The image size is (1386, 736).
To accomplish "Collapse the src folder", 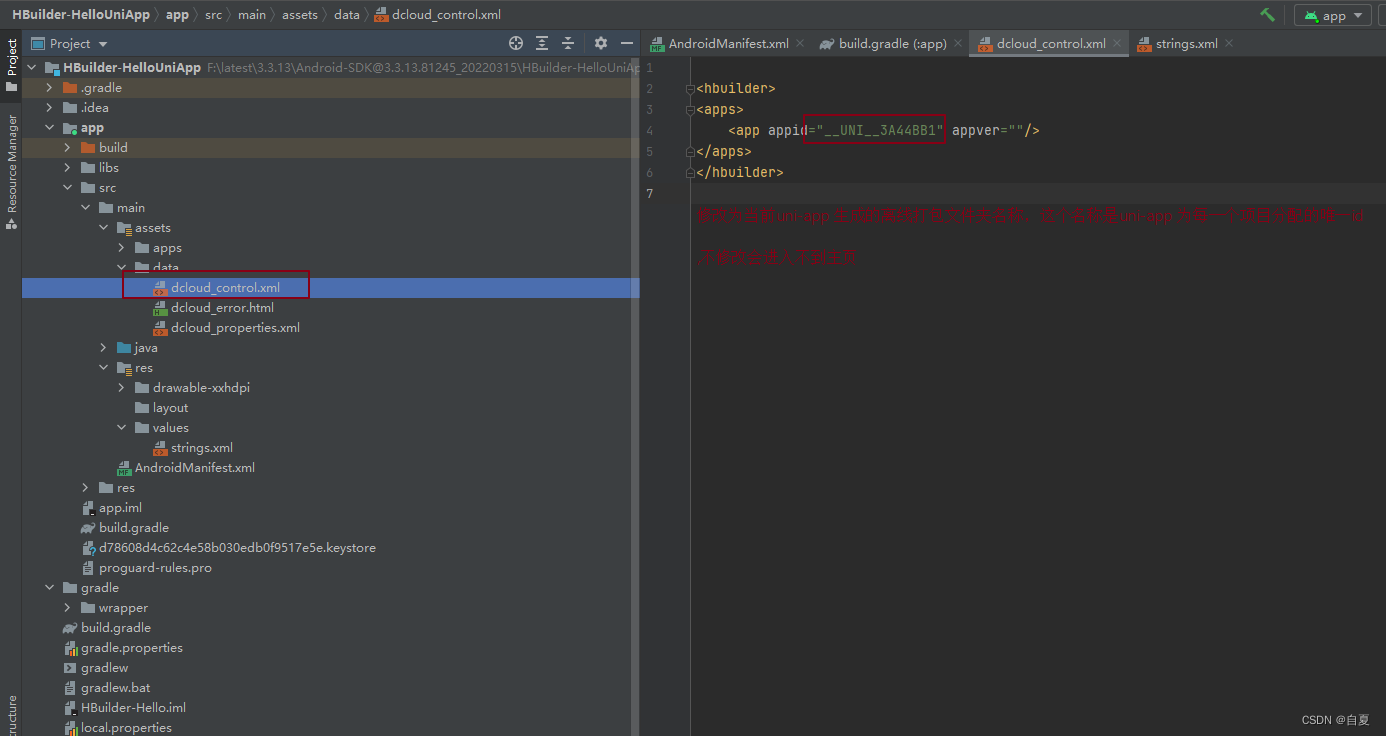I will pyautogui.click(x=68, y=188).
